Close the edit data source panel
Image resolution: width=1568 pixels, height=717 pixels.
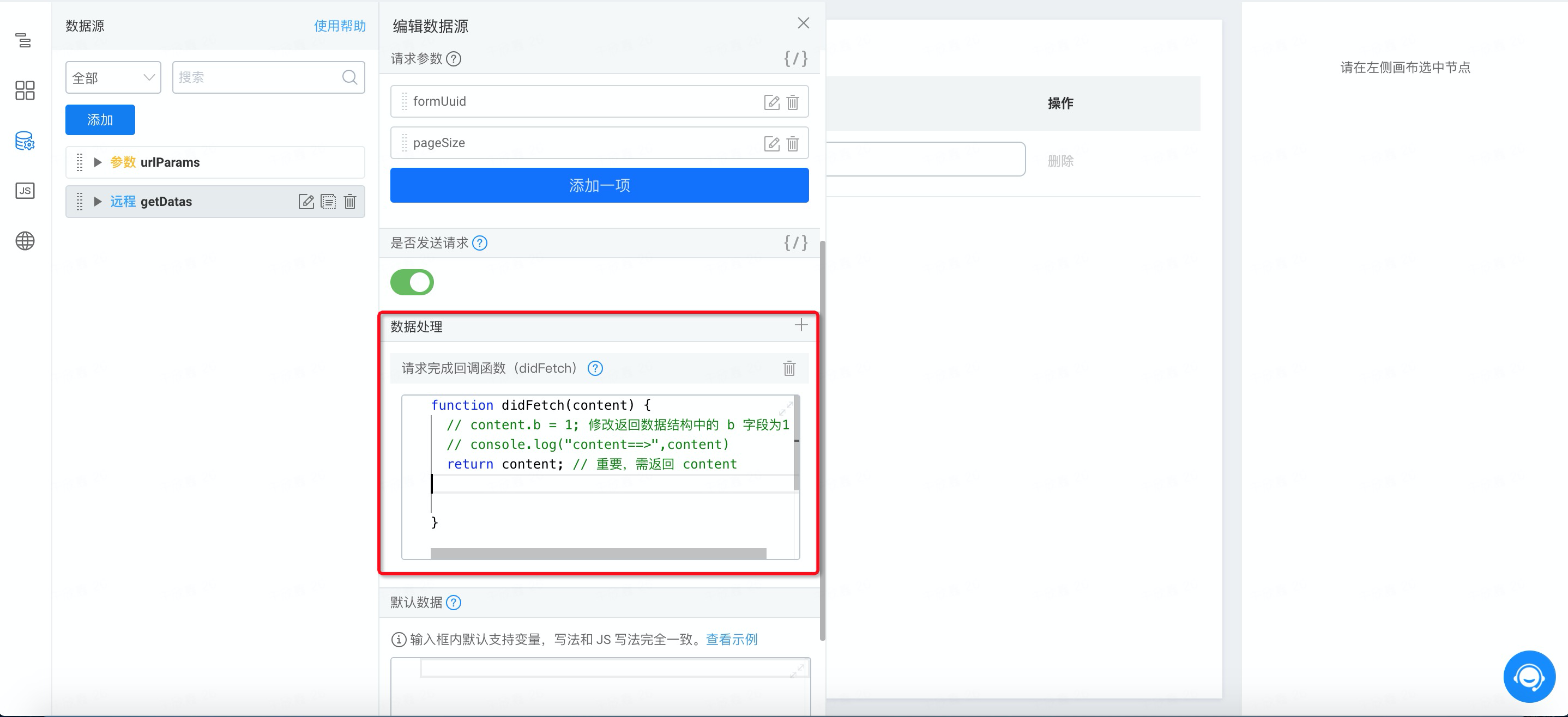coord(803,23)
